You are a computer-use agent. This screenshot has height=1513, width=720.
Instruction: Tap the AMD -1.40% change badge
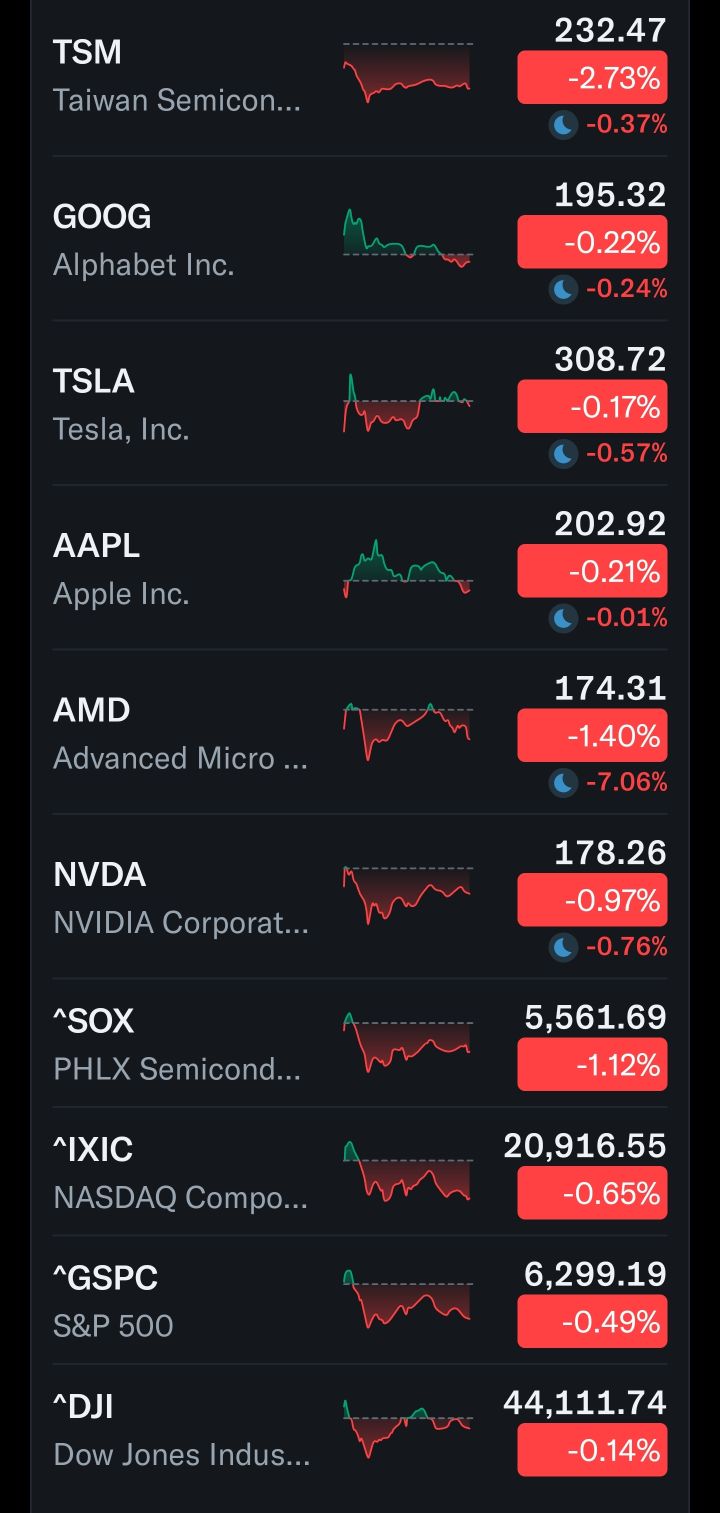pyautogui.click(x=592, y=737)
